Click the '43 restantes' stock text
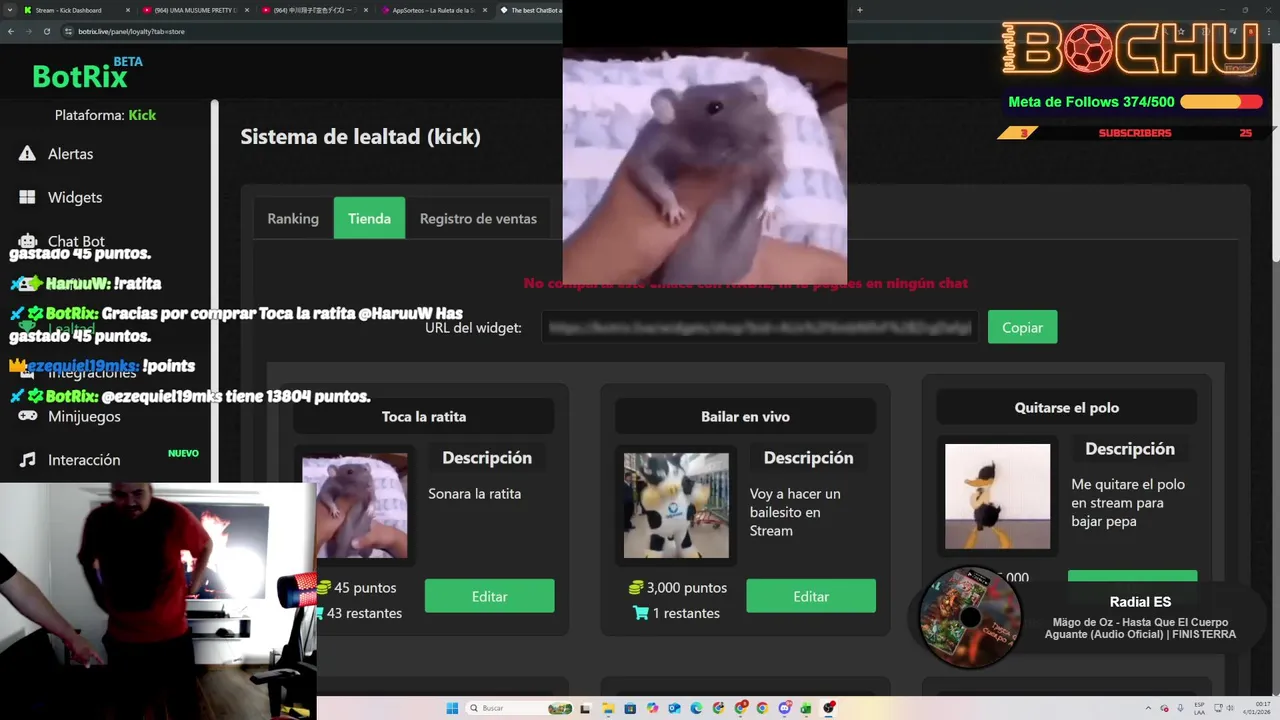Viewport: 1280px width, 720px height. pyautogui.click(x=364, y=613)
